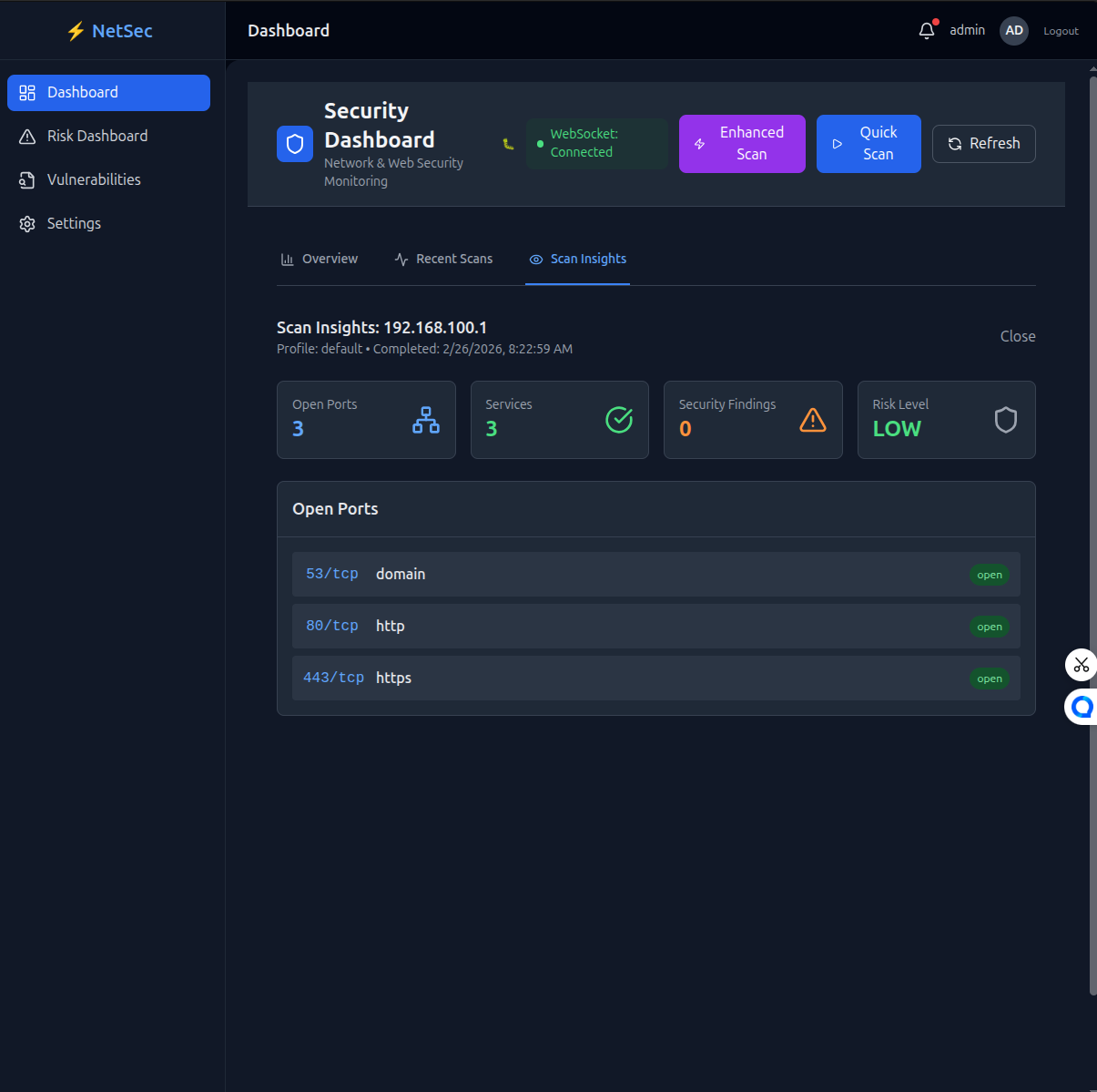Click the Dashboard title in top bar
This screenshot has height=1092, width=1097.
[289, 31]
